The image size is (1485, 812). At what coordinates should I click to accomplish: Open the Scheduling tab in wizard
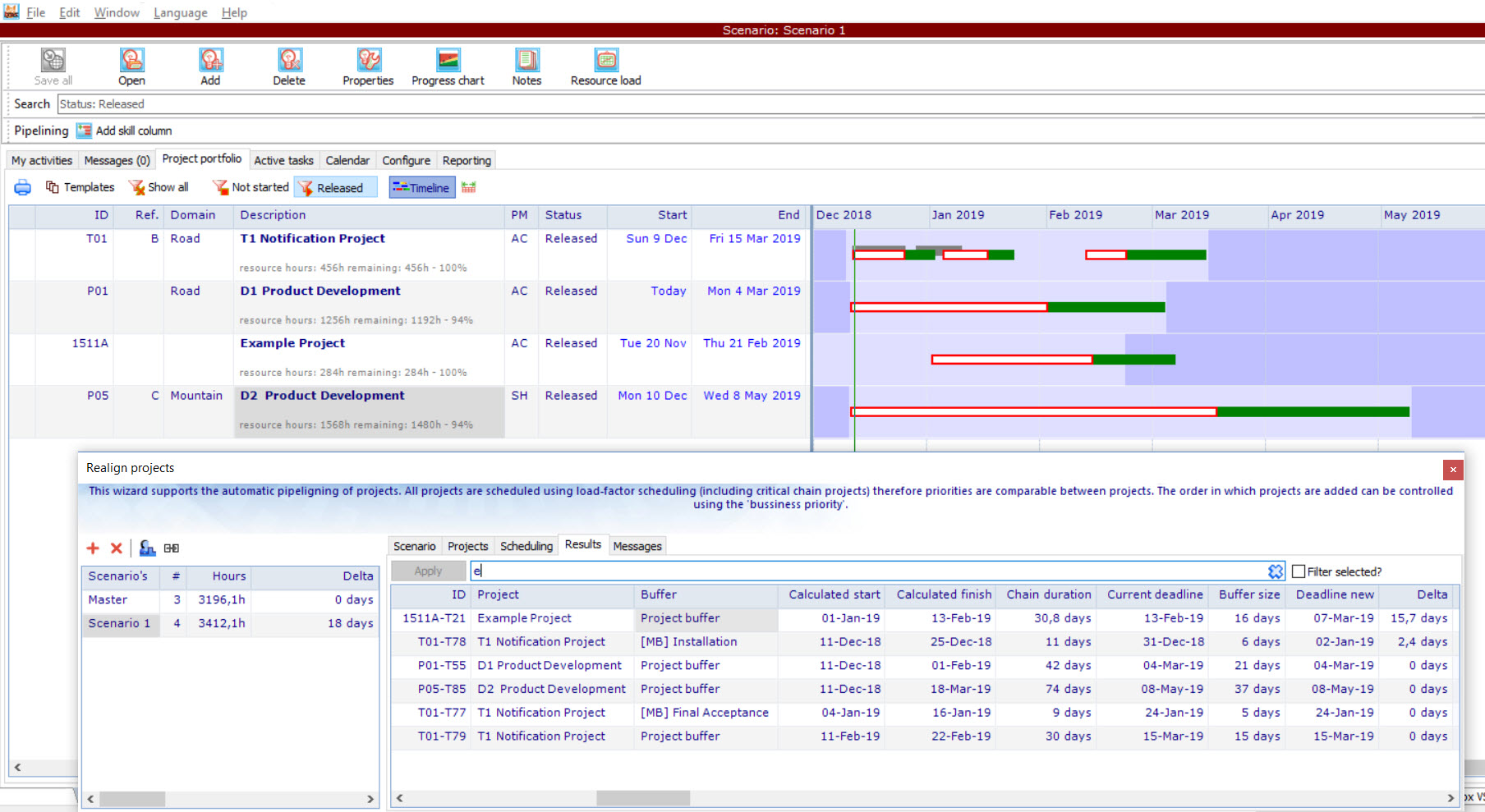tap(526, 546)
